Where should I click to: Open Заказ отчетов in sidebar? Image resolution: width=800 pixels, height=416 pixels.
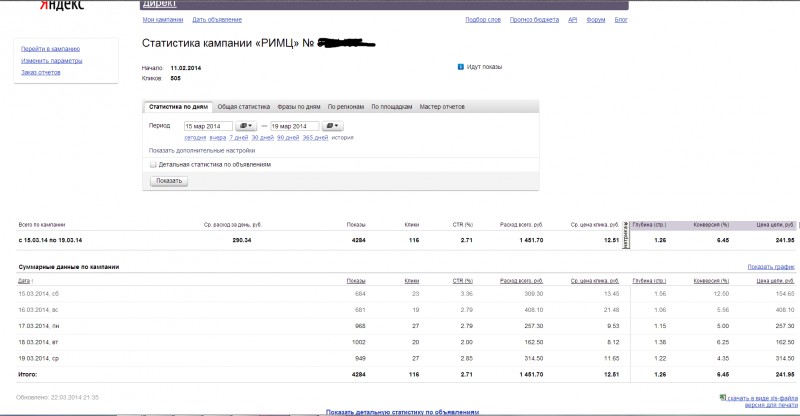(x=40, y=72)
